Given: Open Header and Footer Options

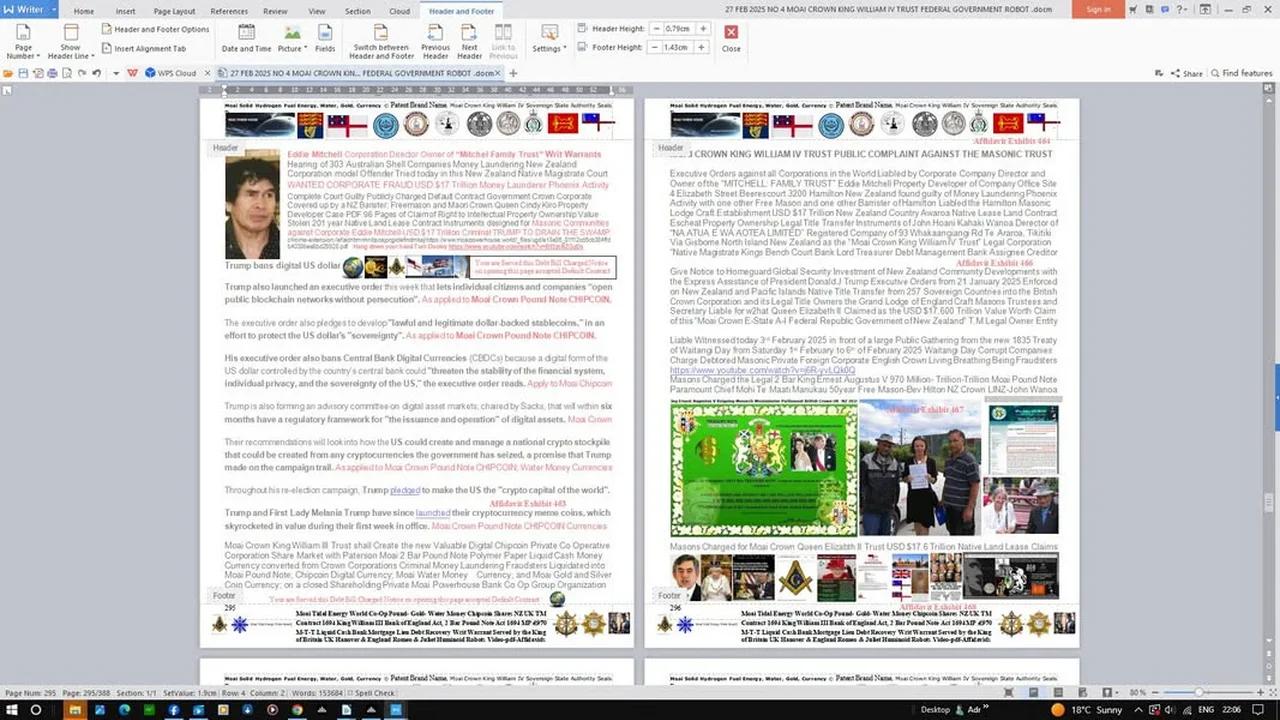Looking at the screenshot, I should [154, 29].
